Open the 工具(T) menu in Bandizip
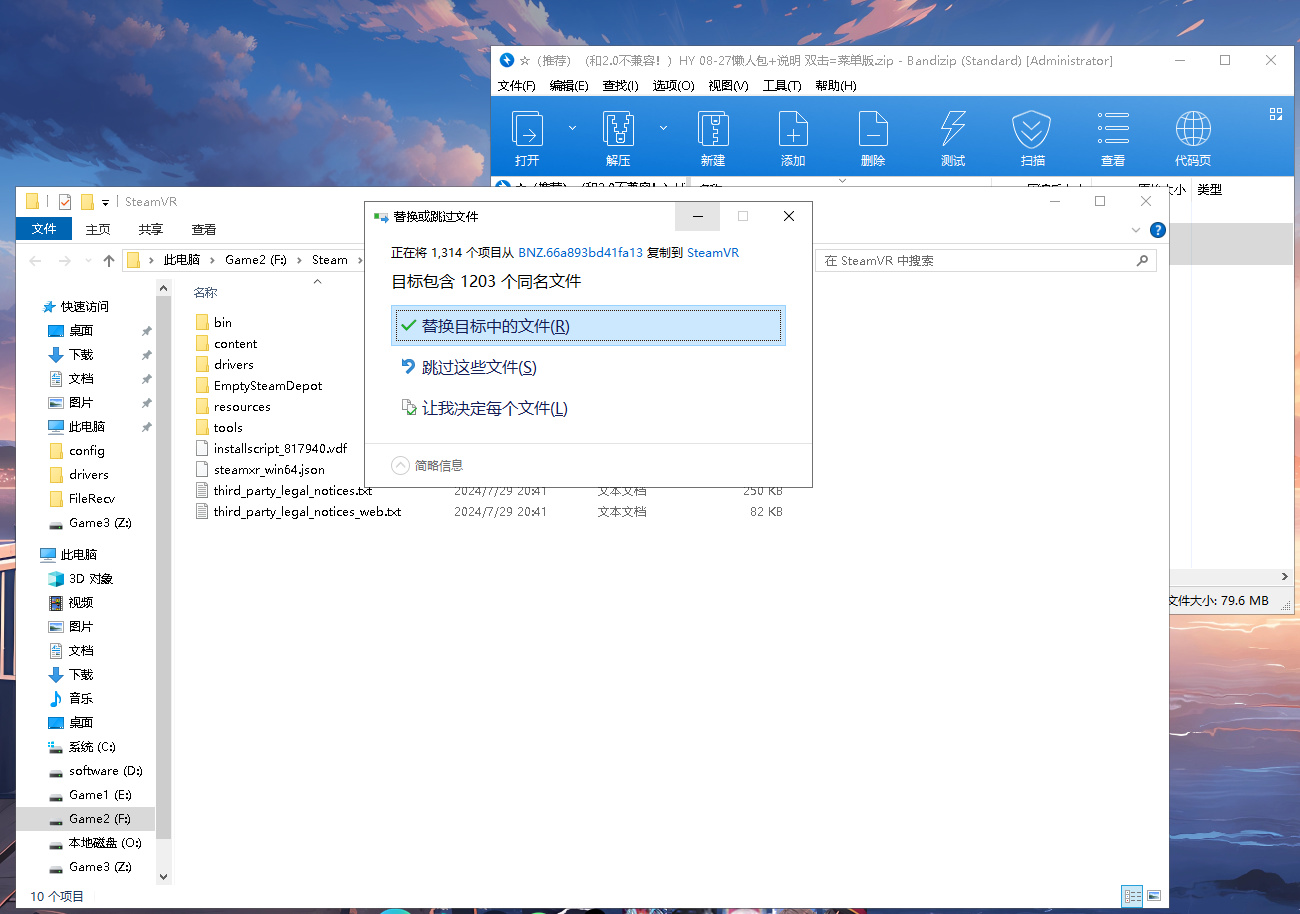This screenshot has height=914, width=1300. pos(783,86)
